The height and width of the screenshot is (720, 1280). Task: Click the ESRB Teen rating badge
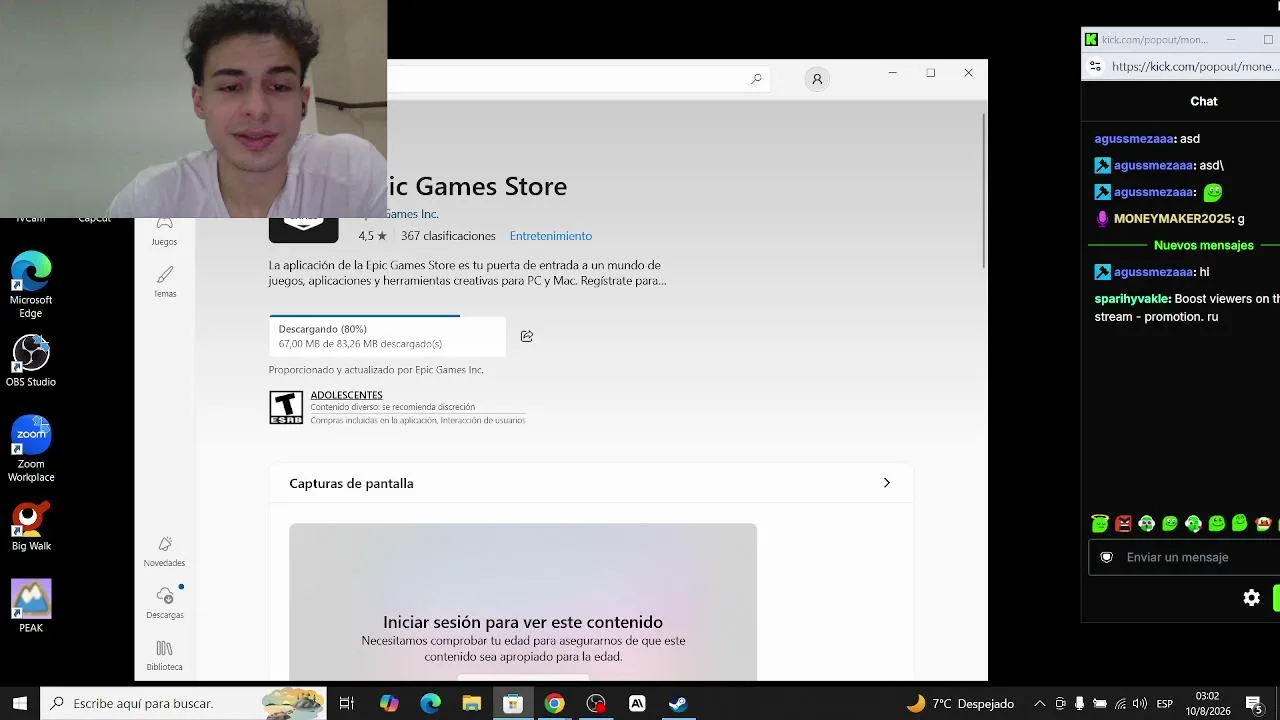[286, 407]
